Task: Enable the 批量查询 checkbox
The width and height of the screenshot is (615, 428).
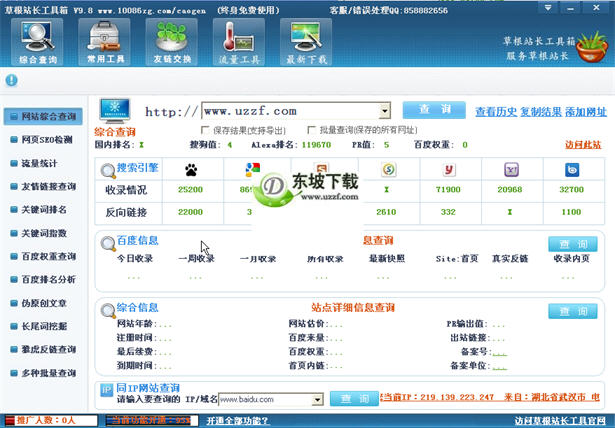Action: (311, 129)
